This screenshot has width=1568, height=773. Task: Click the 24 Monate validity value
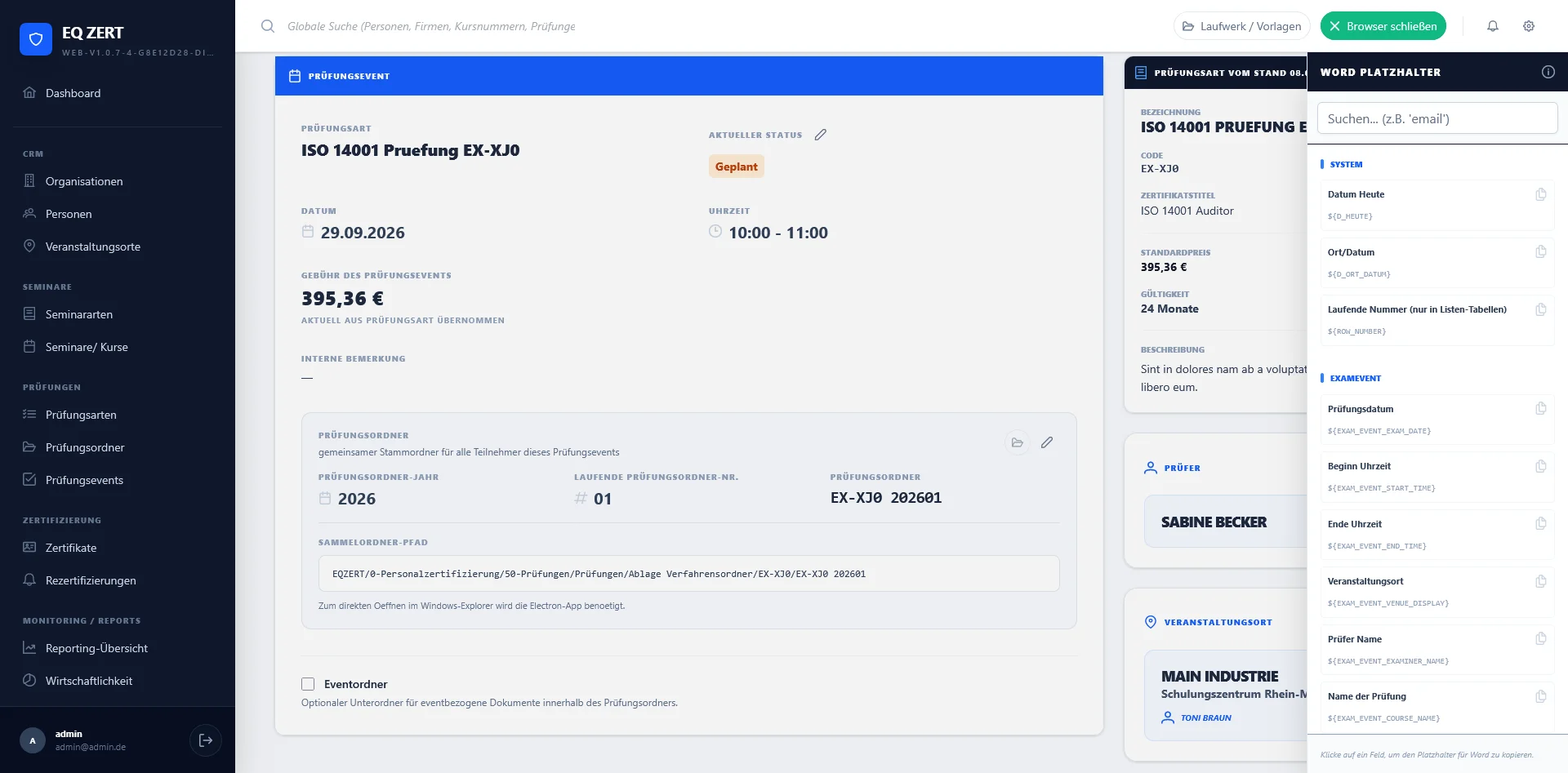(x=1169, y=309)
